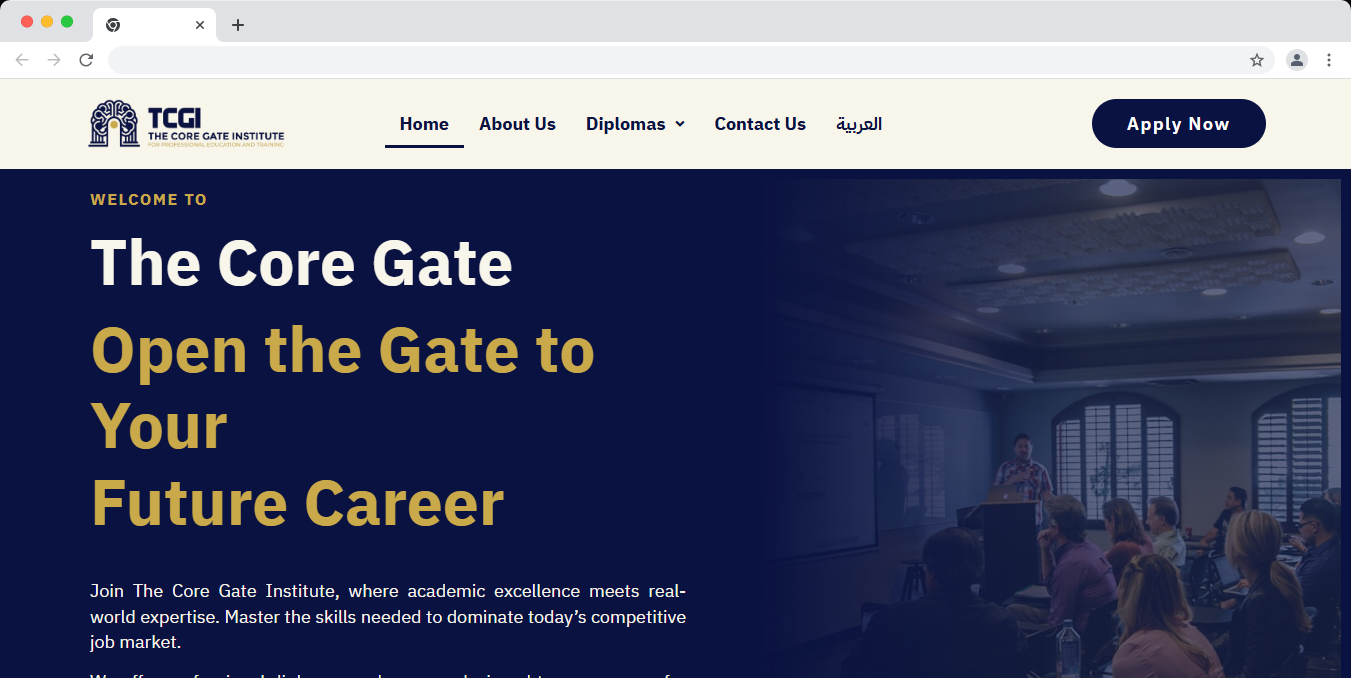Image resolution: width=1351 pixels, height=678 pixels.
Task: Click 'Open the Gate to Your Future Career' headline
Action: pyautogui.click(x=343, y=427)
